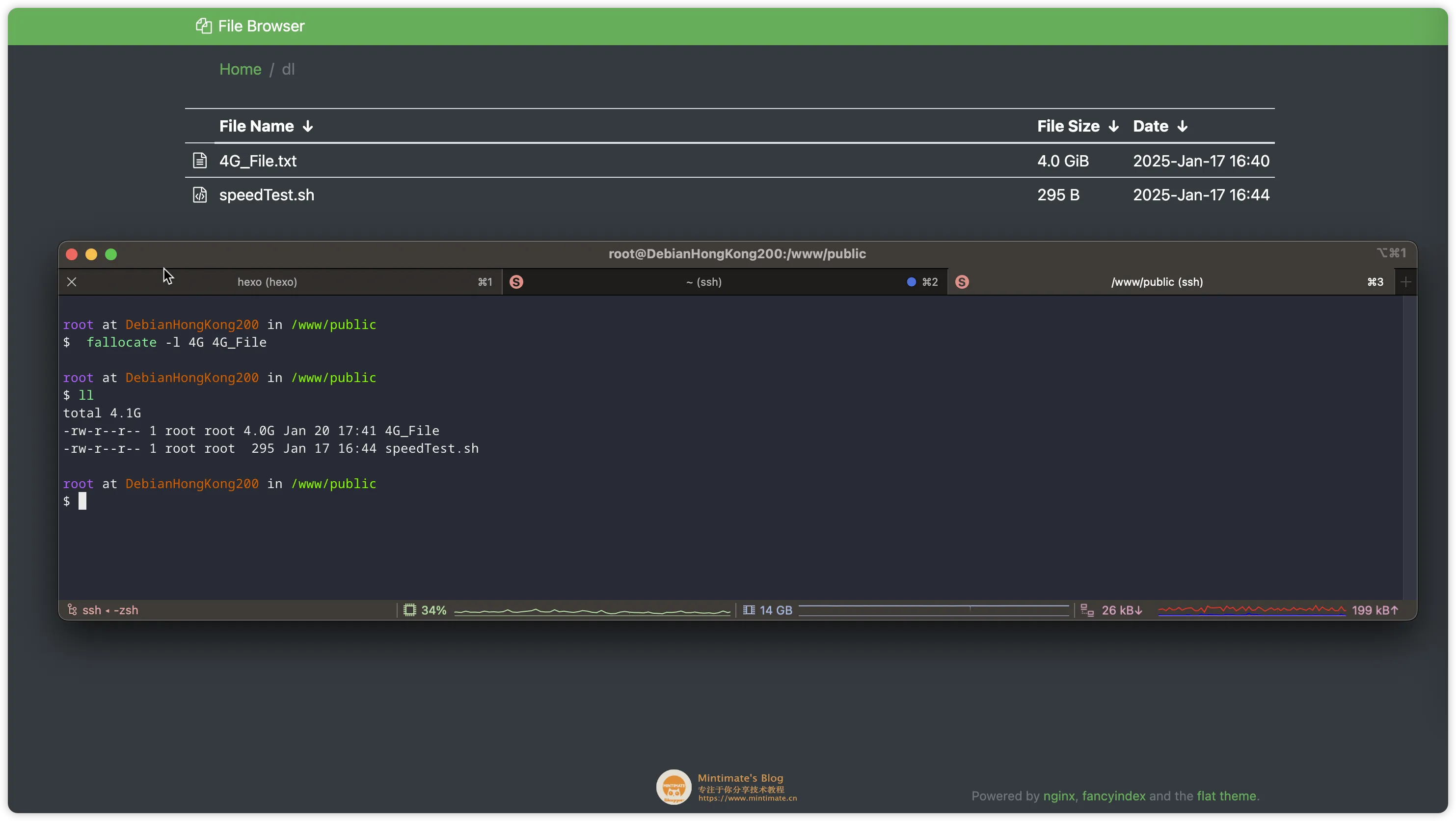Click the SSH badge icon on /www/public tab
The image size is (1456, 821).
pos(962,282)
